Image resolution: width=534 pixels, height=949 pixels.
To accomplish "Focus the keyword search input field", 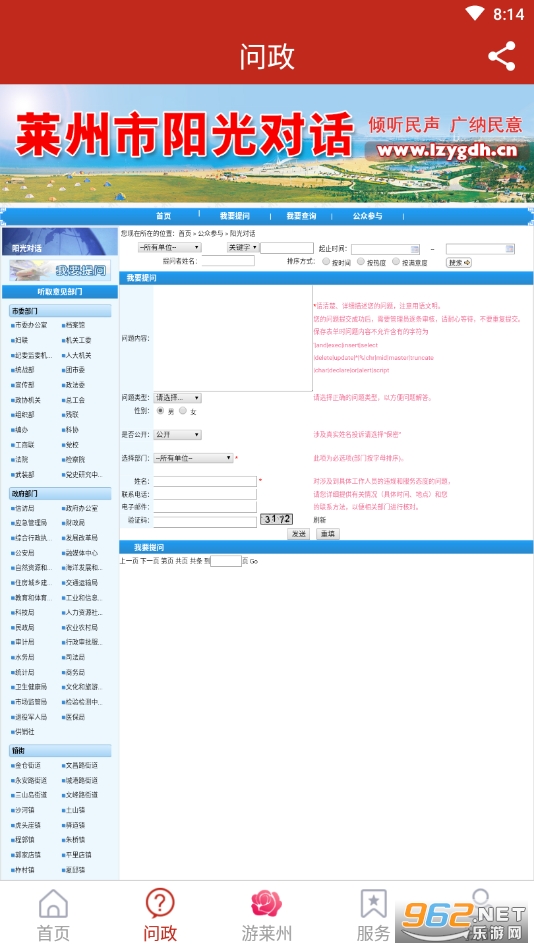I will pyautogui.click(x=287, y=248).
